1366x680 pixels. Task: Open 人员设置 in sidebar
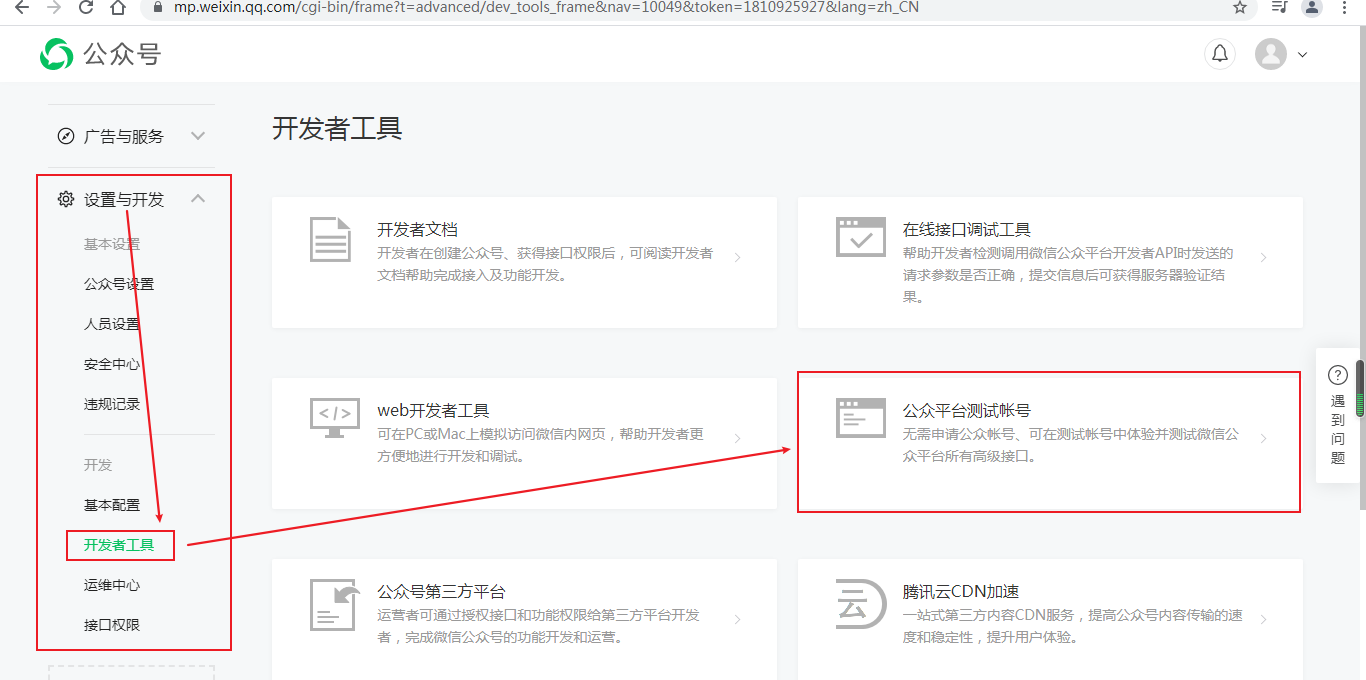112,324
